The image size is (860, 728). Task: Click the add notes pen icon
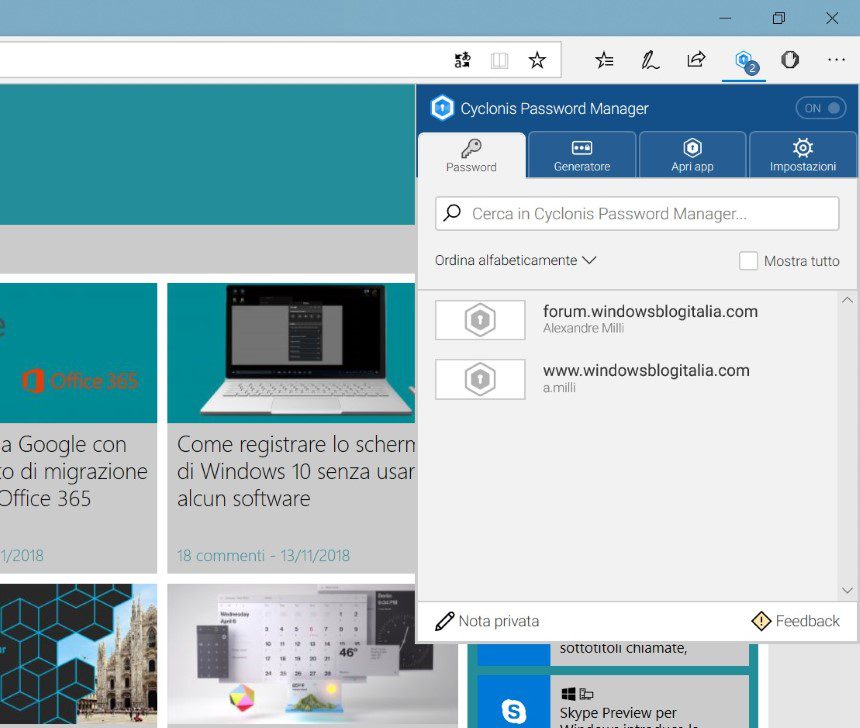point(650,60)
